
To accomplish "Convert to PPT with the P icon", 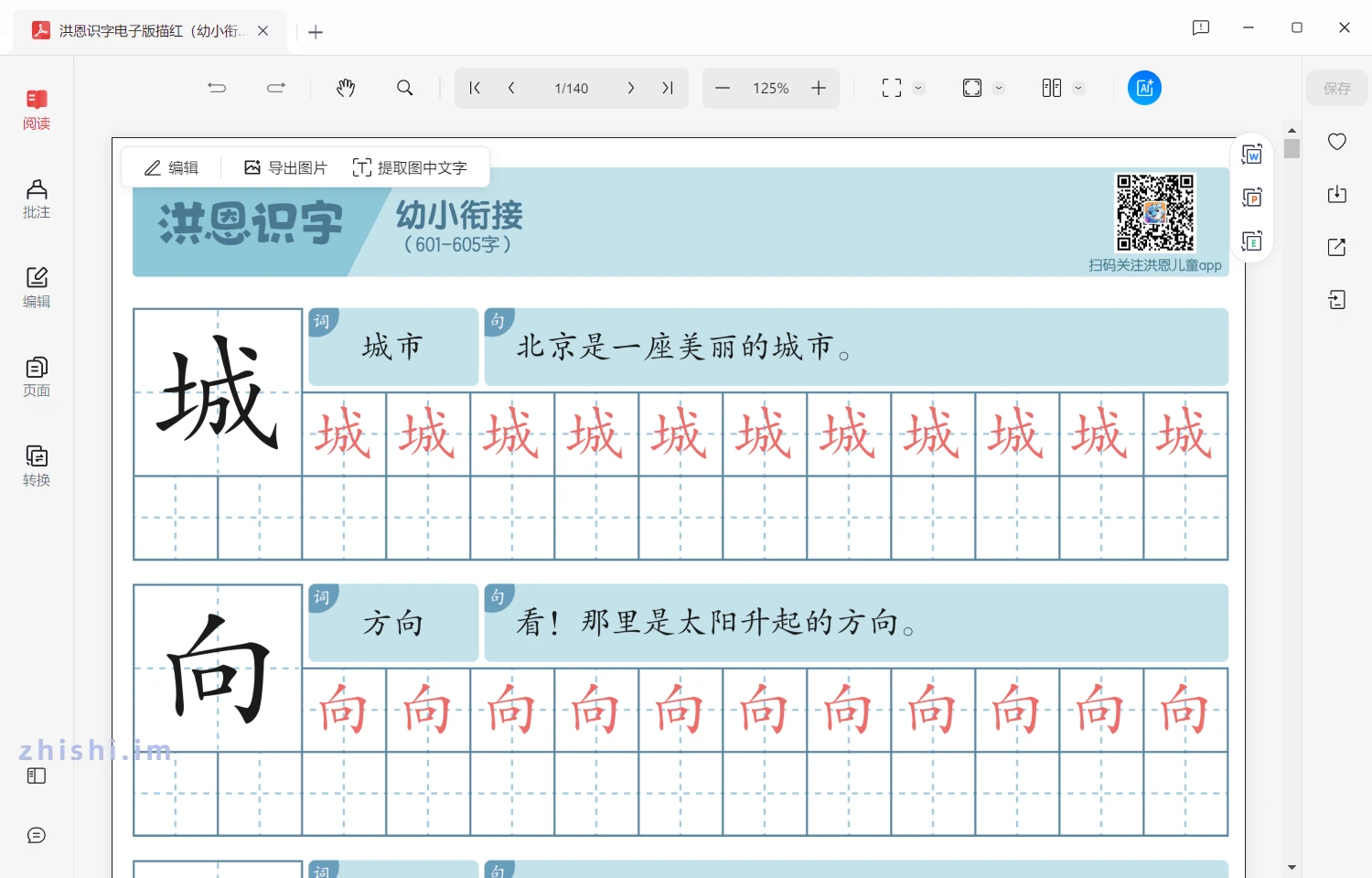I will point(1252,198).
